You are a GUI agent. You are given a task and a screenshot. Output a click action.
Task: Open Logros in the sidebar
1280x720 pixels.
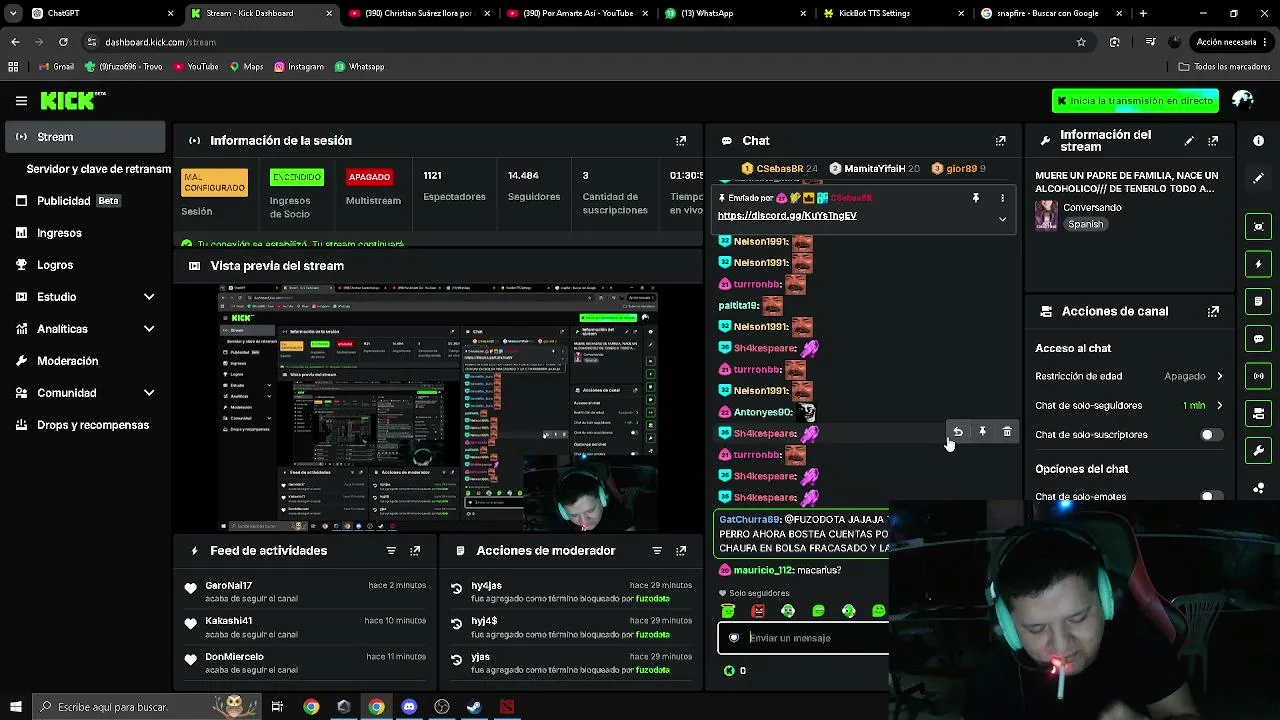point(86,265)
